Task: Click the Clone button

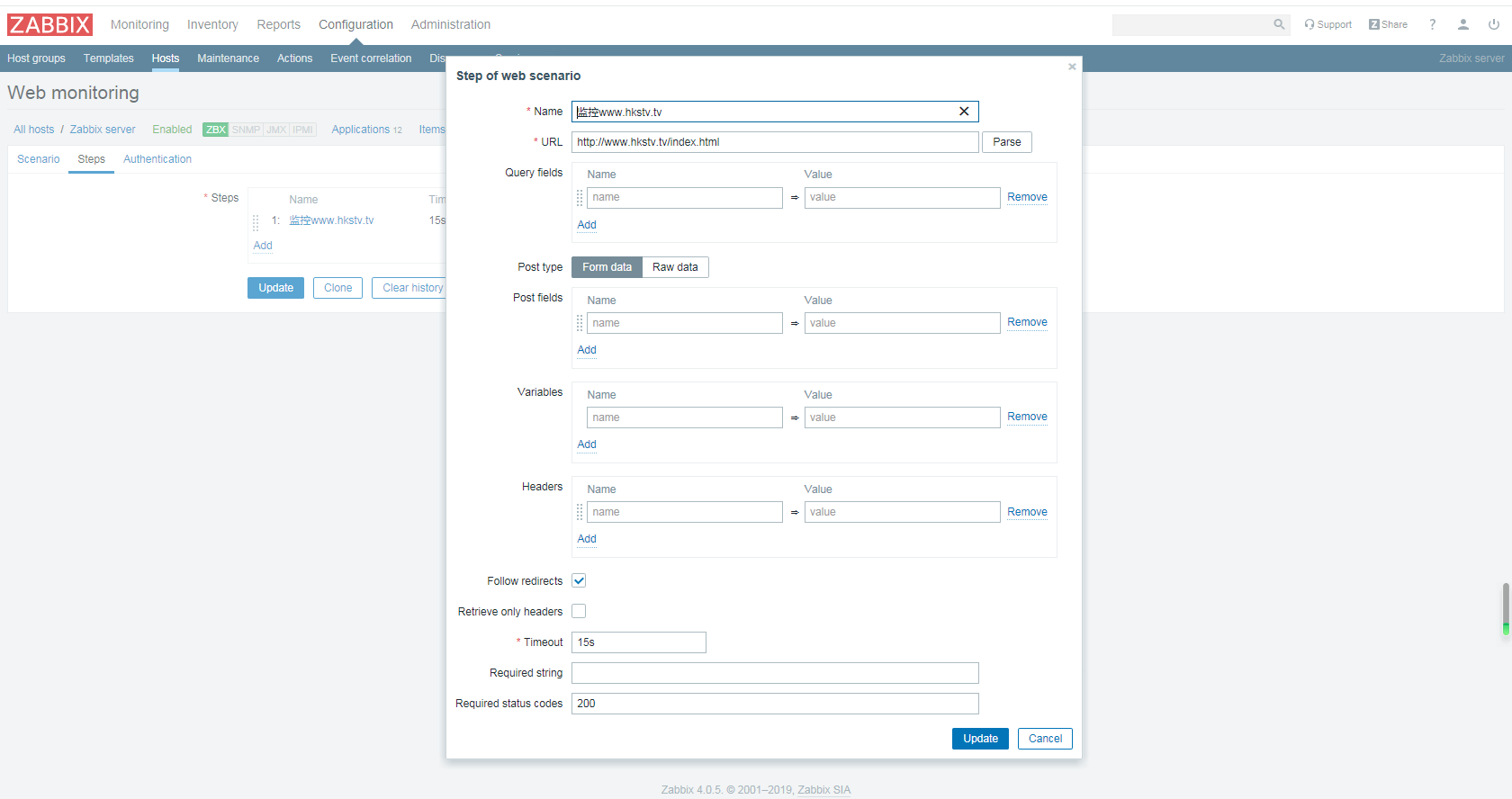Action: pyautogui.click(x=337, y=288)
